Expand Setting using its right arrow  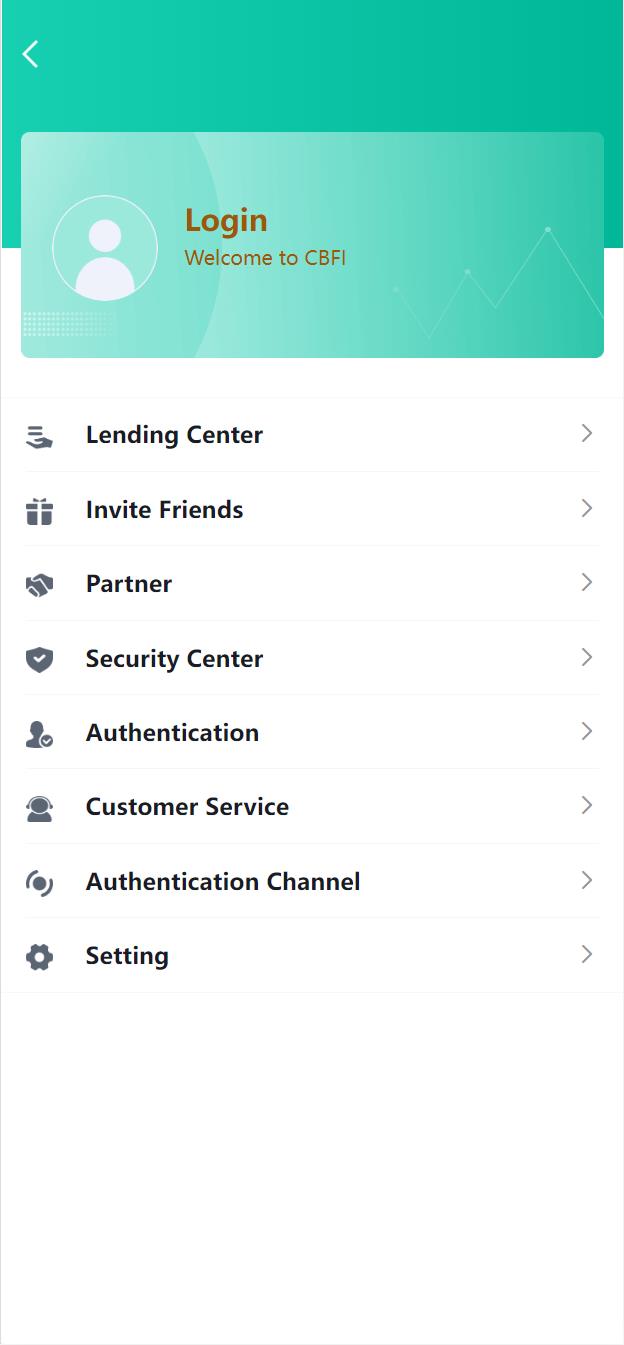(x=587, y=955)
